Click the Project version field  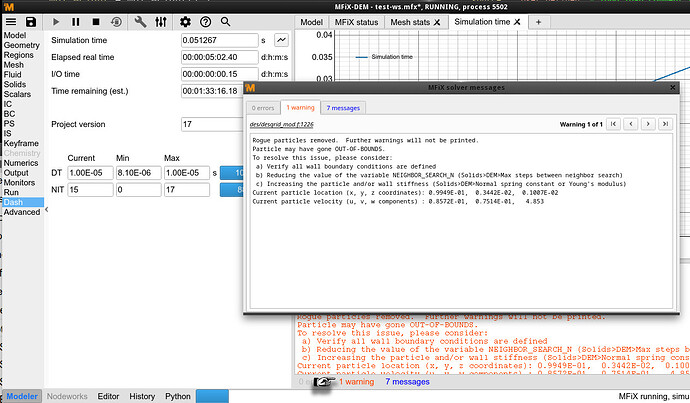click(x=212, y=124)
